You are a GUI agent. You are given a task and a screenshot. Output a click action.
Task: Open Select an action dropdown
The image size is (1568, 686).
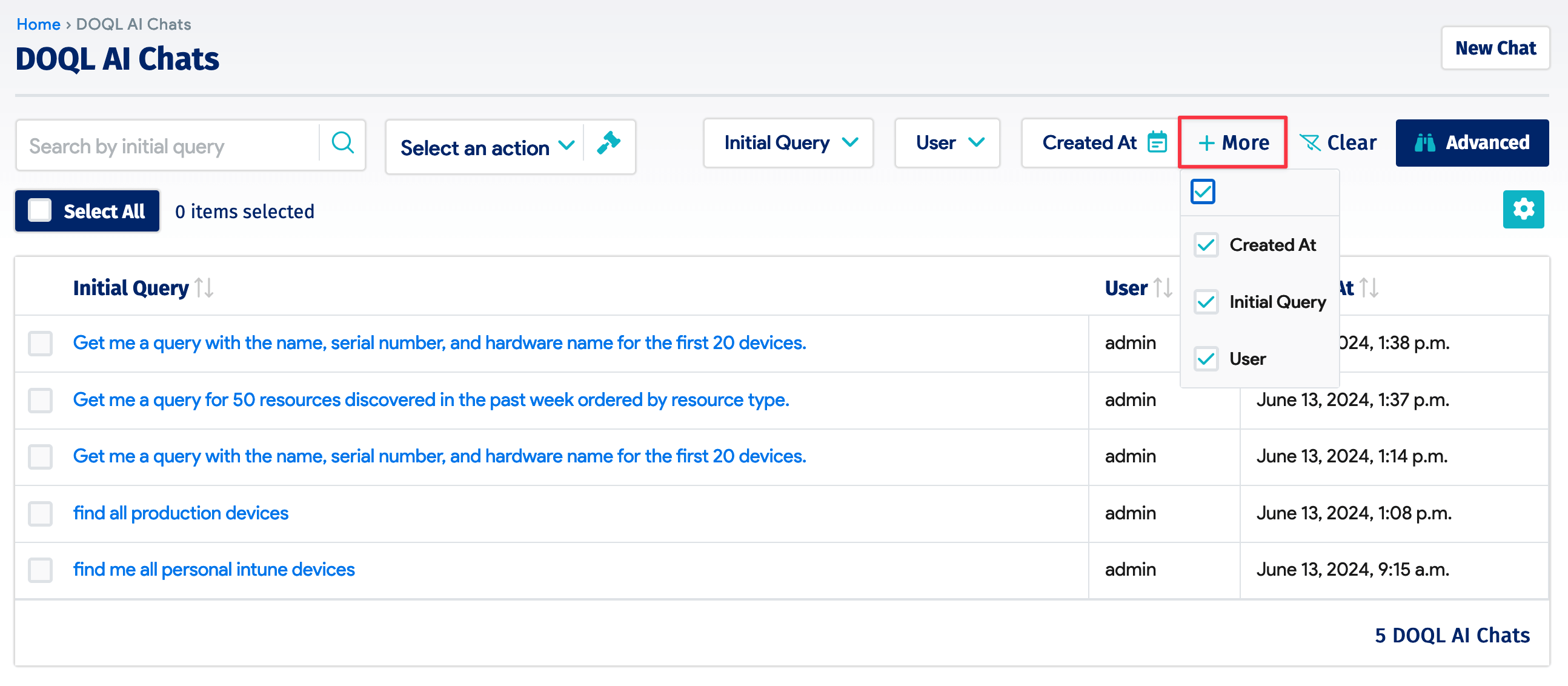point(487,147)
